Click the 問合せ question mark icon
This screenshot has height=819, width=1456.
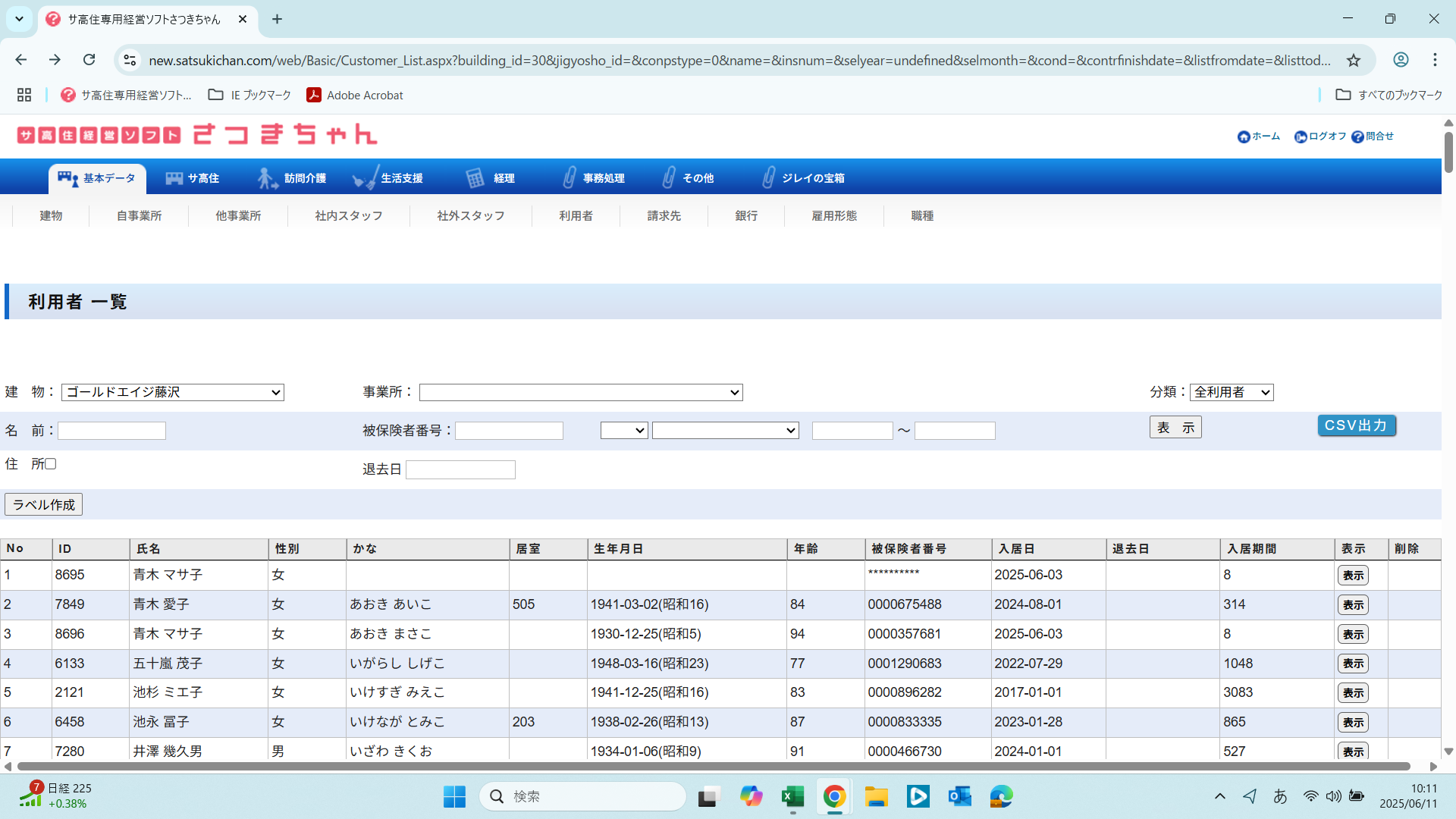pyautogui.click(x=1357, y=136)
